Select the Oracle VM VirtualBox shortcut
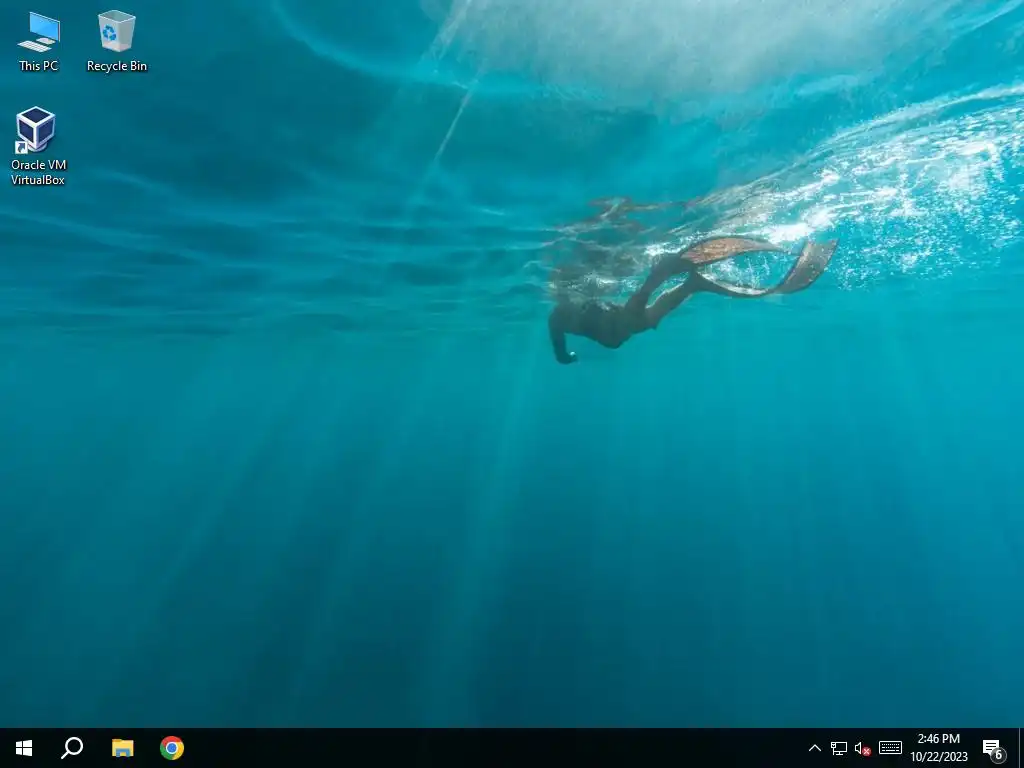This screenshot has width=1024, height=768. [x=38, y=146]
